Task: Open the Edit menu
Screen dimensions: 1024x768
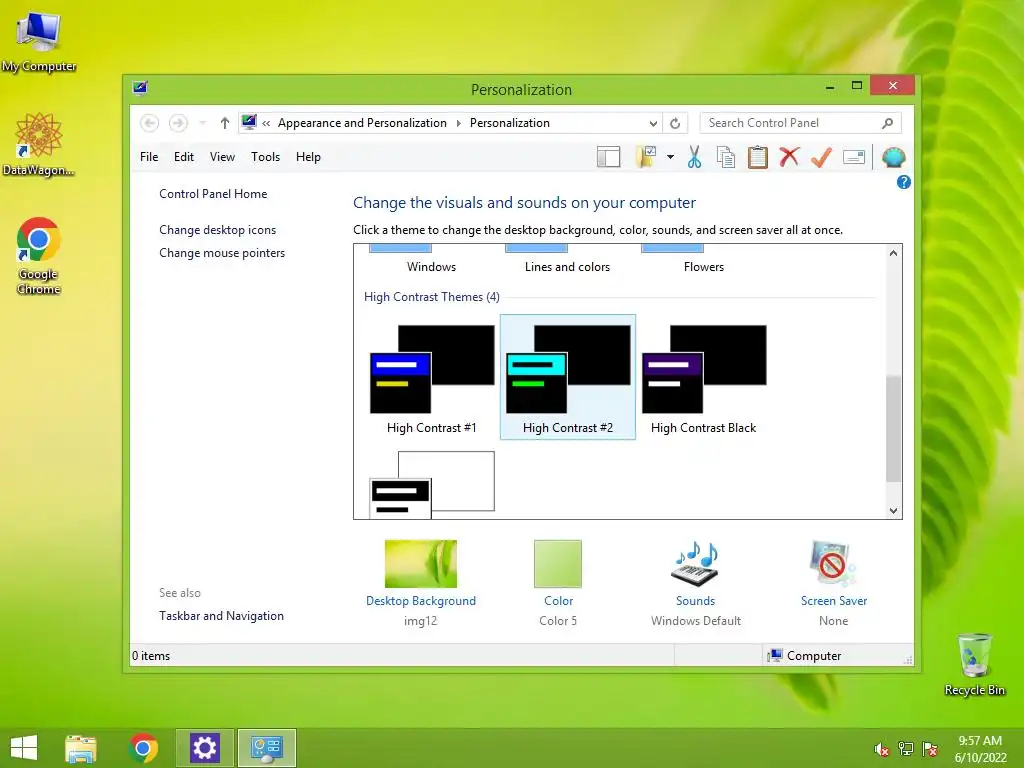Action: [x=184, y=157]
